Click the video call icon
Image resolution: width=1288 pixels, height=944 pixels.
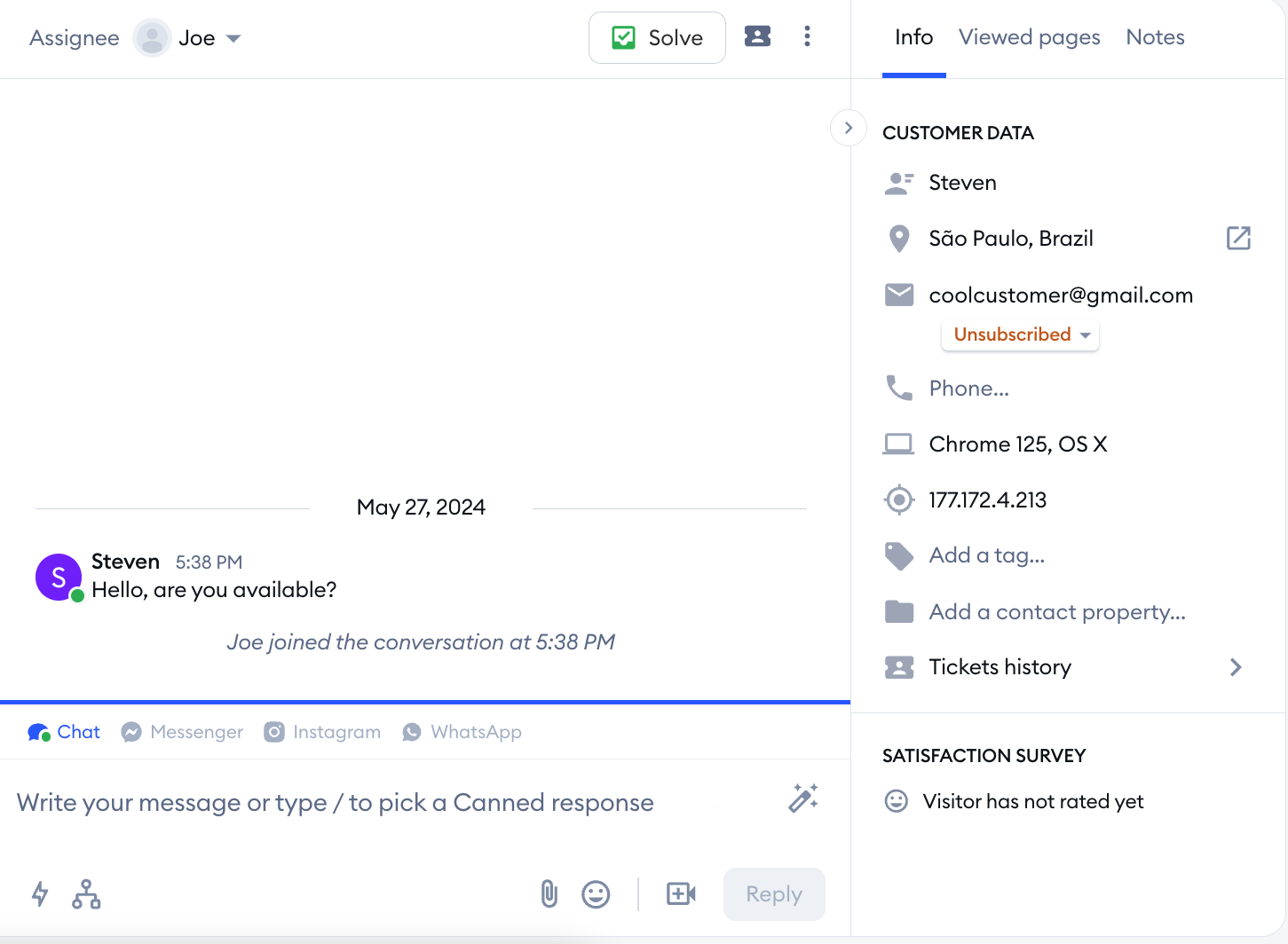681,893
